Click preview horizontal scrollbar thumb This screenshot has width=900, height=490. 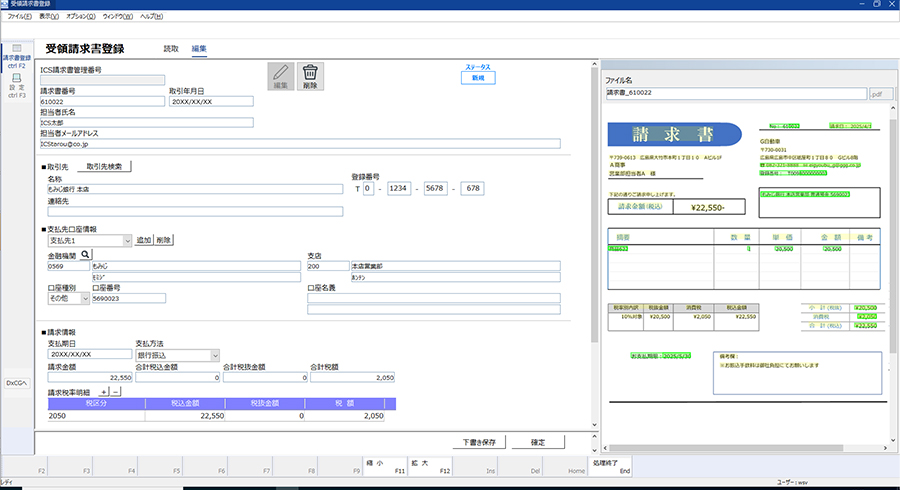point(726,448)
